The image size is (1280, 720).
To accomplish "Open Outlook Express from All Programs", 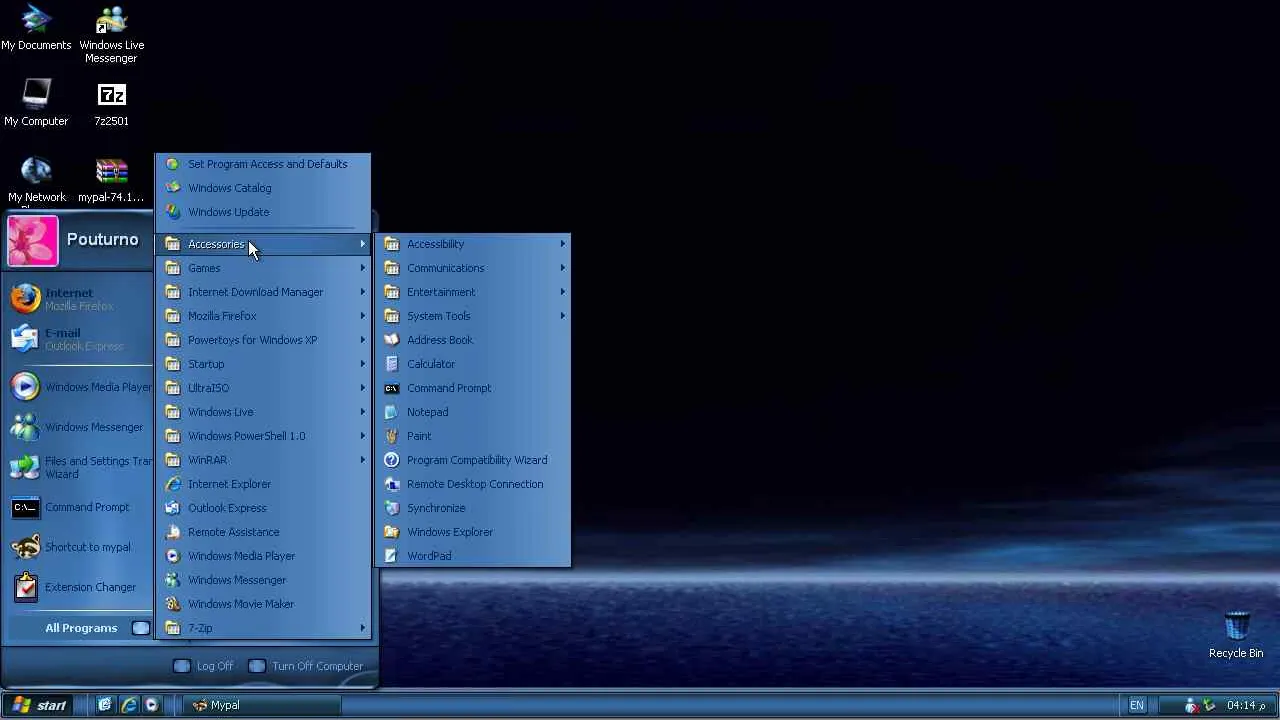I will [x=263, y=508].
